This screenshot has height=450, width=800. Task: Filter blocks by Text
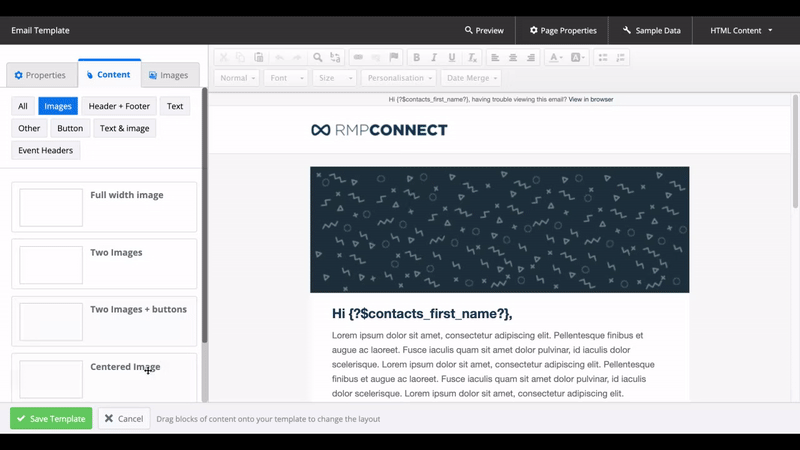175,106
